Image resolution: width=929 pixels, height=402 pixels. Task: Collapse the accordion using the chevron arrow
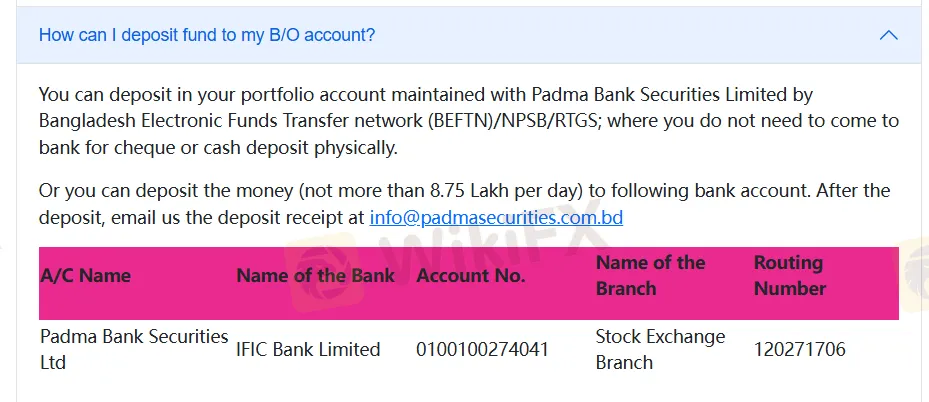(x=887, y=35)
